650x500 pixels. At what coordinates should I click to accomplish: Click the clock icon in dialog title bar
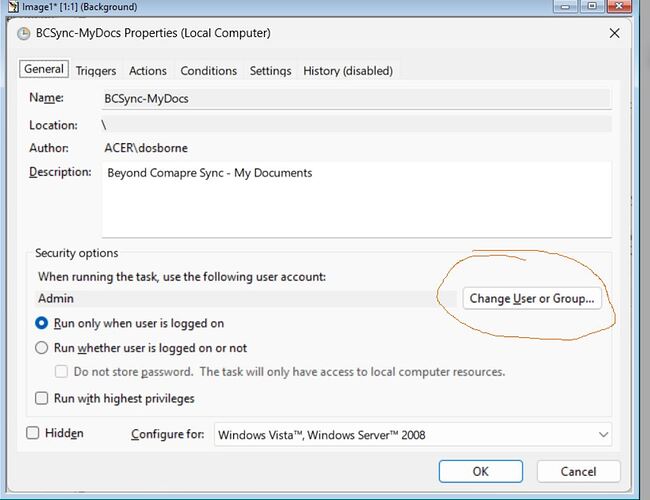[x=23, y=33]
